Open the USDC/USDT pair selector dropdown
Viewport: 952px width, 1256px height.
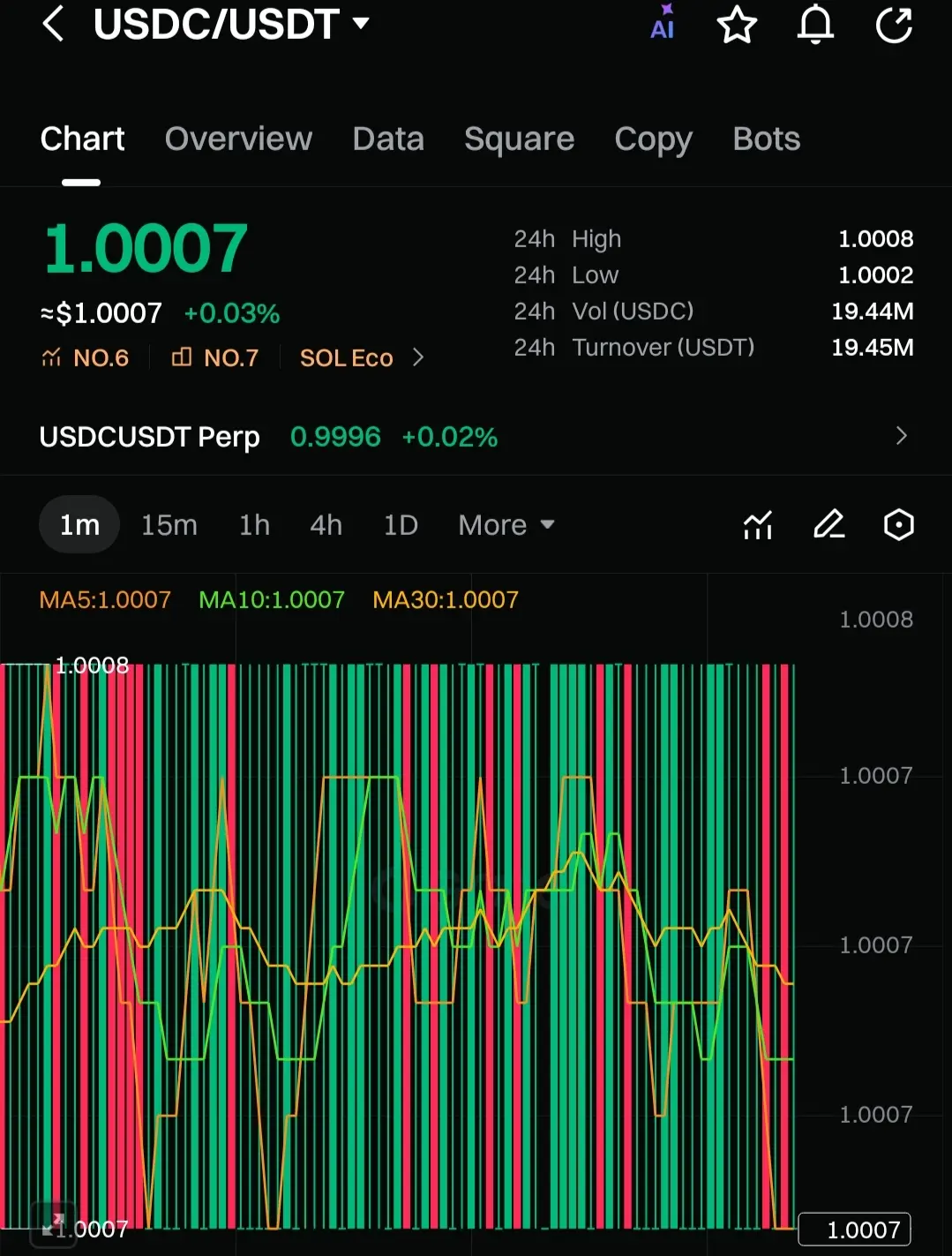[231, 24]
